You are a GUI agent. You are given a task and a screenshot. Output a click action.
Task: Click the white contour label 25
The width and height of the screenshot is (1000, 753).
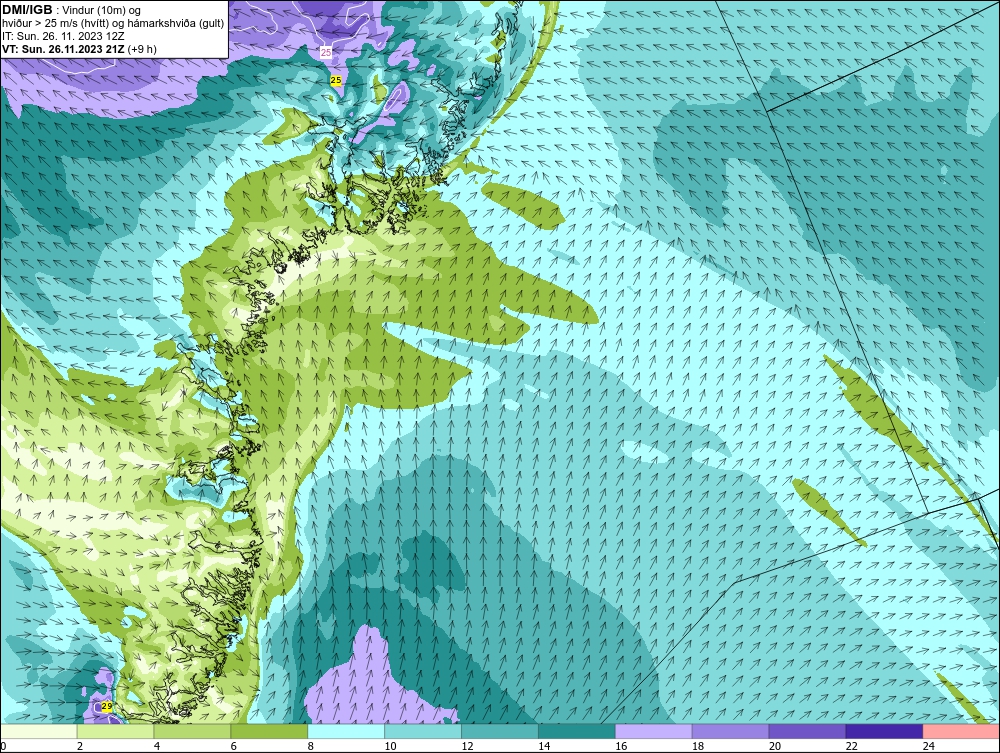click(x=326, y=52)
